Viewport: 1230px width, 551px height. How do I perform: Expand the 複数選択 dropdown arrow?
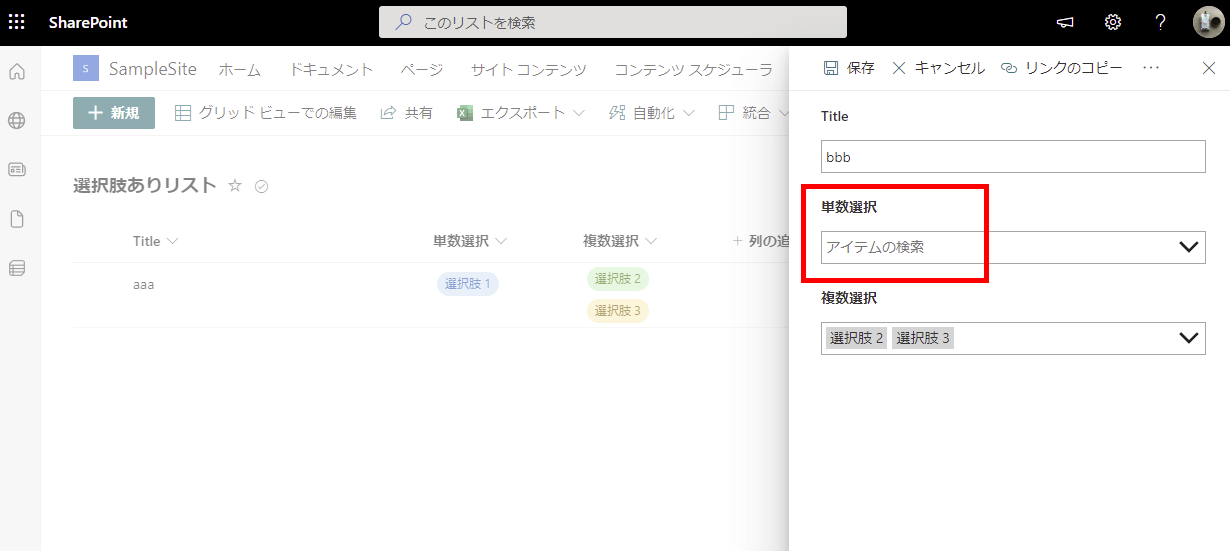(x=1189, y=338)
